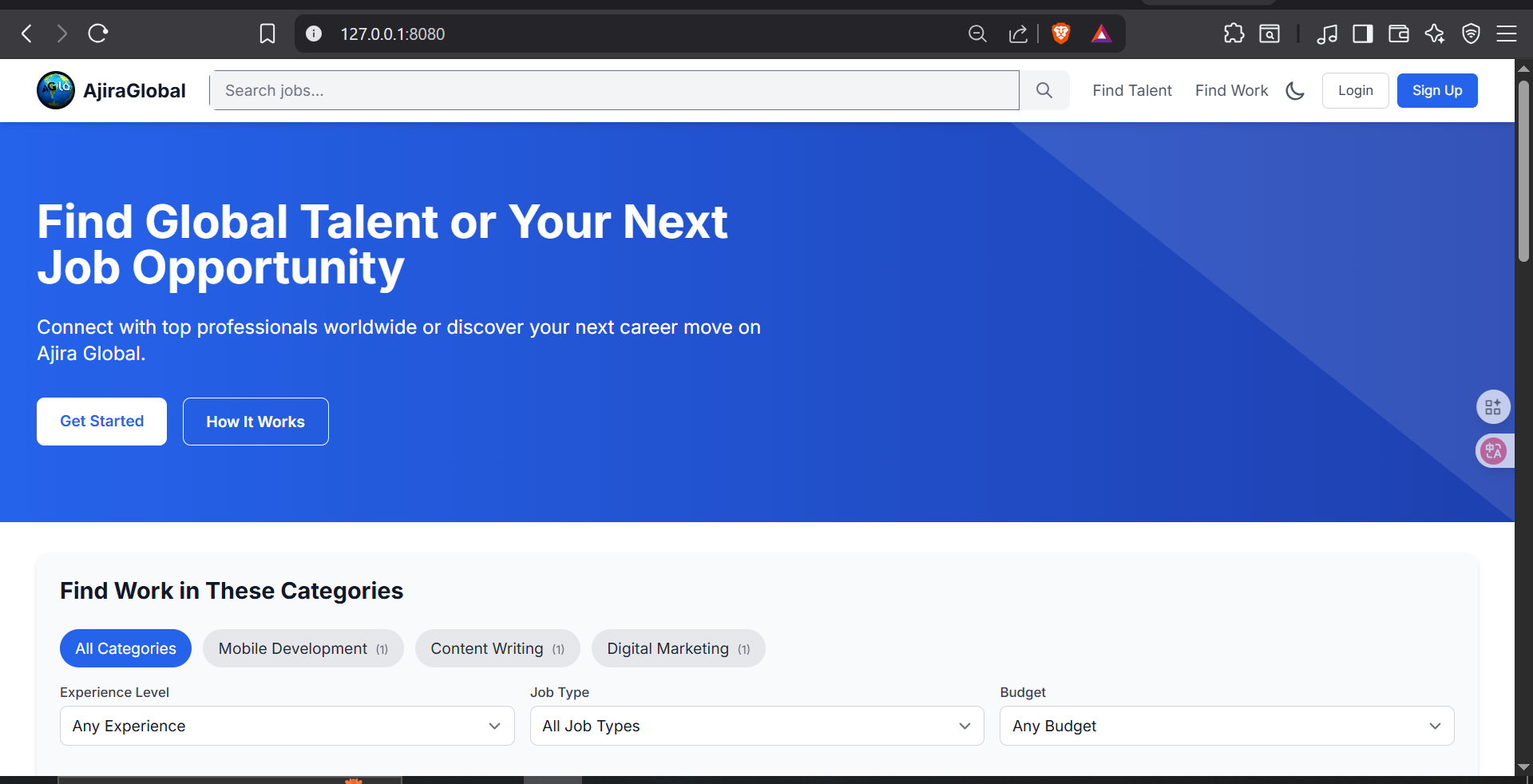
Task: Toggle dark mode with moon icon
Action: pyautogui.click(x=1295, y=91)
